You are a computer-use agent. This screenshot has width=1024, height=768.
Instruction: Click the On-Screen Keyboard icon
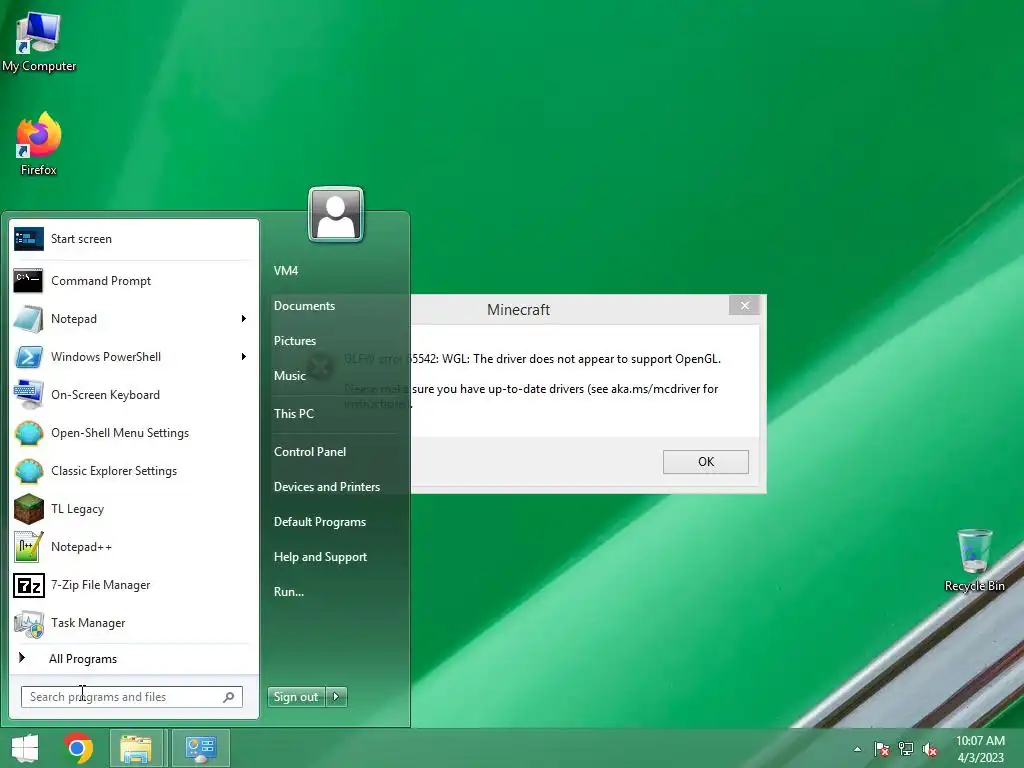[x=28, y=394]
